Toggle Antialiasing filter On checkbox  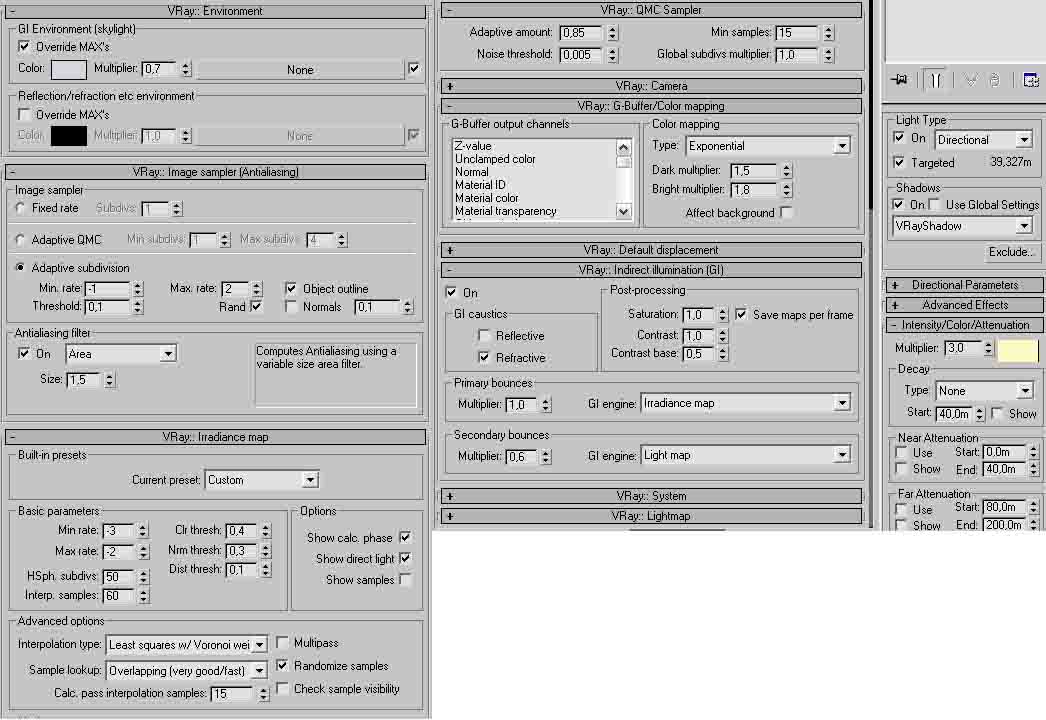coord(24,354)
